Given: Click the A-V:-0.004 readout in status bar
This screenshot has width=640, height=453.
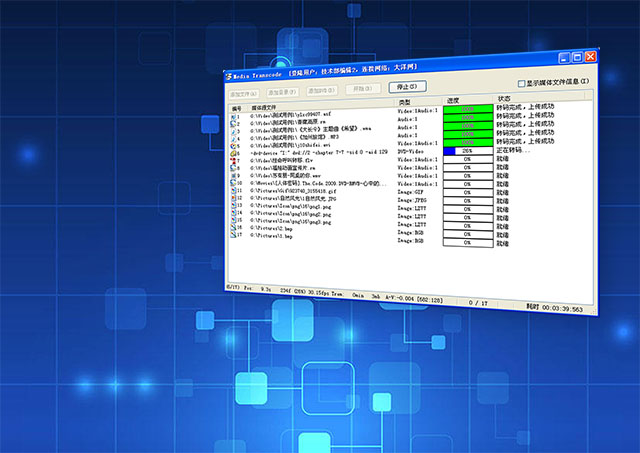Looking at the screenshot, I should click(399, 298).
